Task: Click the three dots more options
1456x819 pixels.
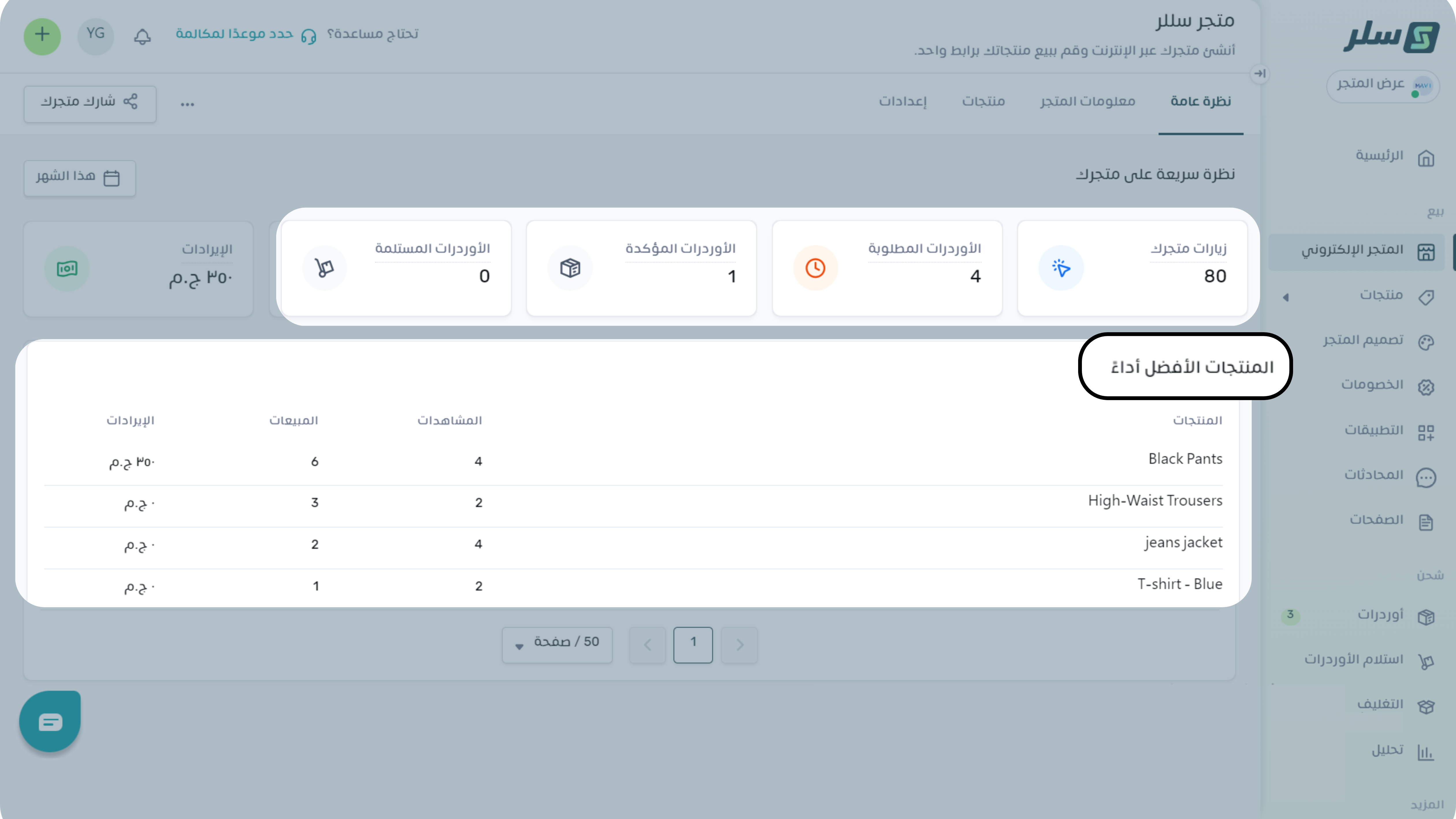Action: pyautogui.click(x=188, y=105)
